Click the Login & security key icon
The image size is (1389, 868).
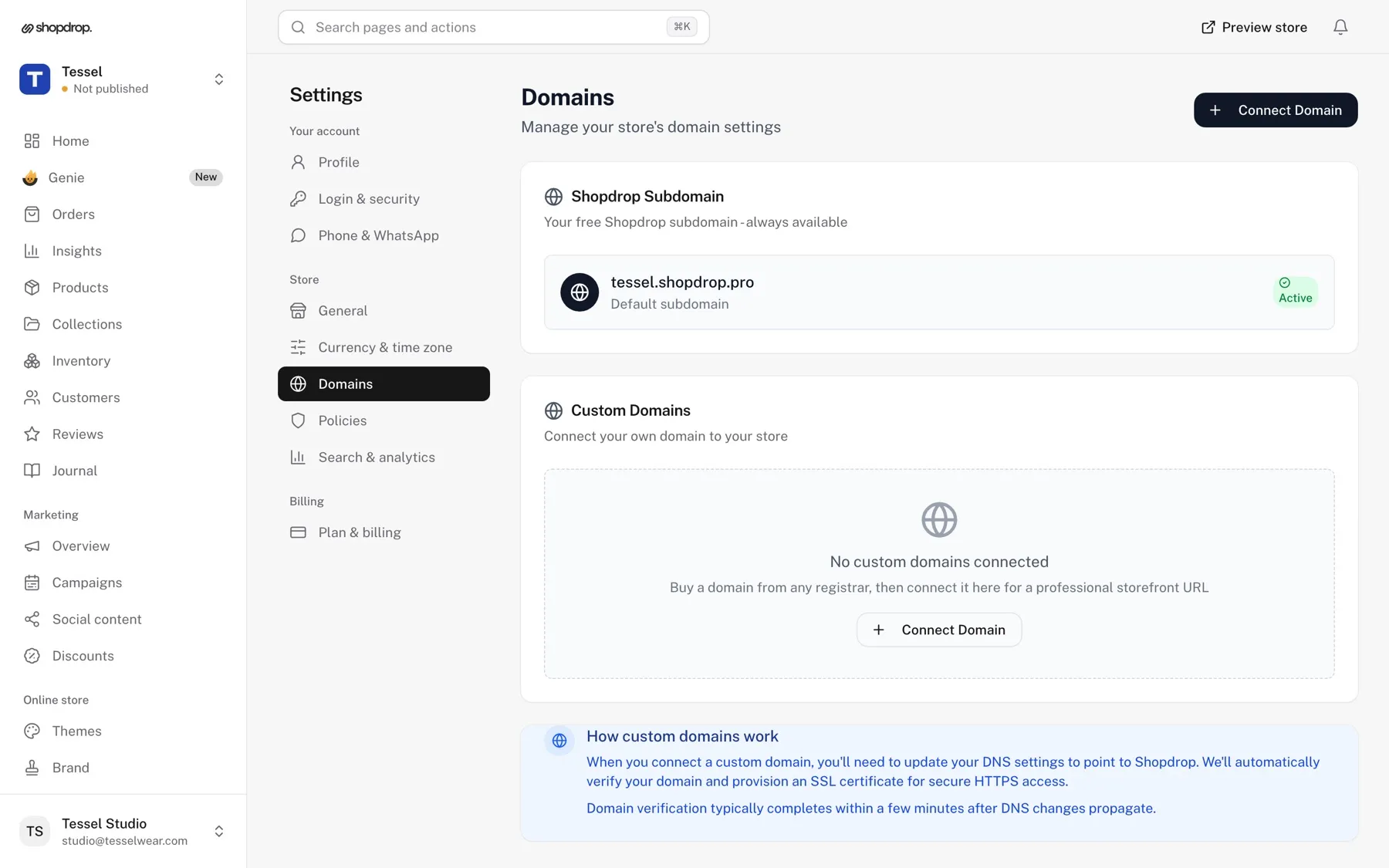[x=298, y=198]
